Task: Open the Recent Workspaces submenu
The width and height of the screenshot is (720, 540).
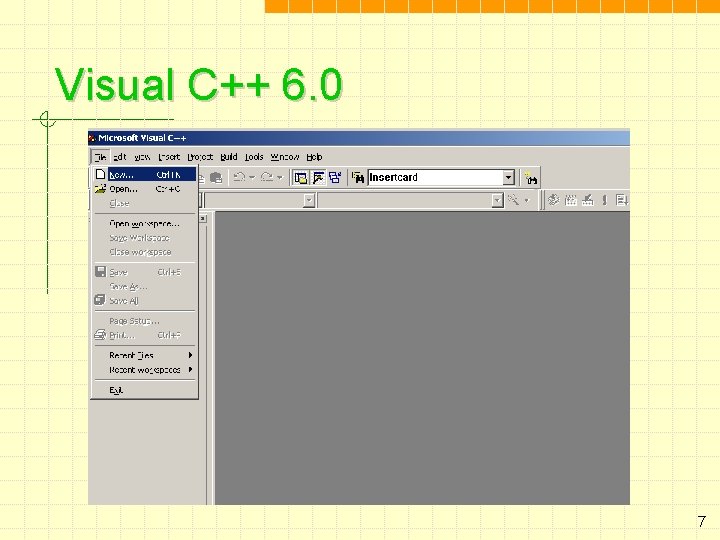Action: [145, 370]
